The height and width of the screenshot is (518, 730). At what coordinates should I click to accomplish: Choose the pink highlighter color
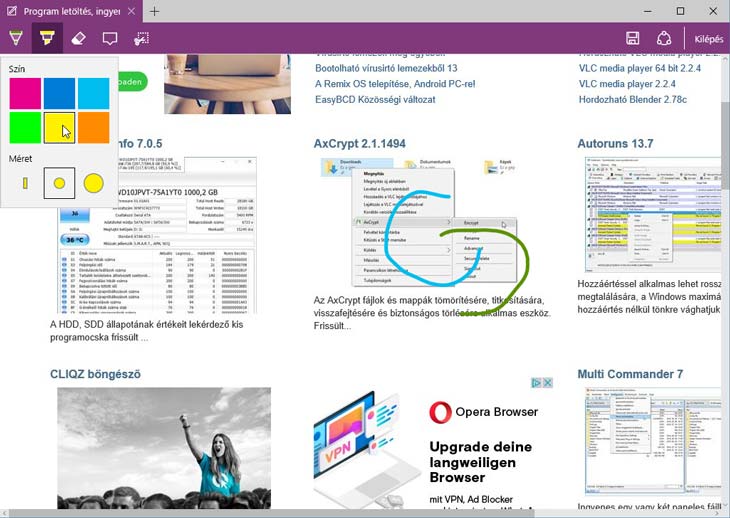click(x=25, y=93)
